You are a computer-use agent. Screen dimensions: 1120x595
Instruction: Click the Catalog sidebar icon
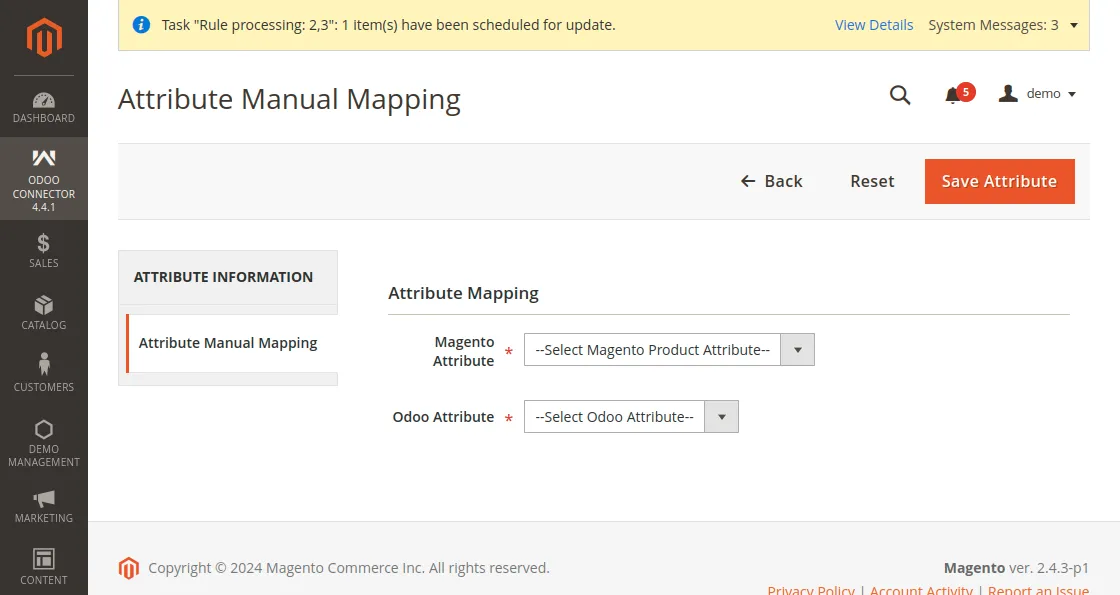pos(44,312)
